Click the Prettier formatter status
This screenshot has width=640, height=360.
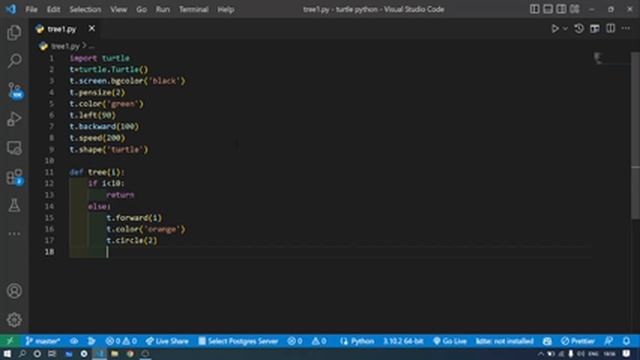(x=578, y=341)
